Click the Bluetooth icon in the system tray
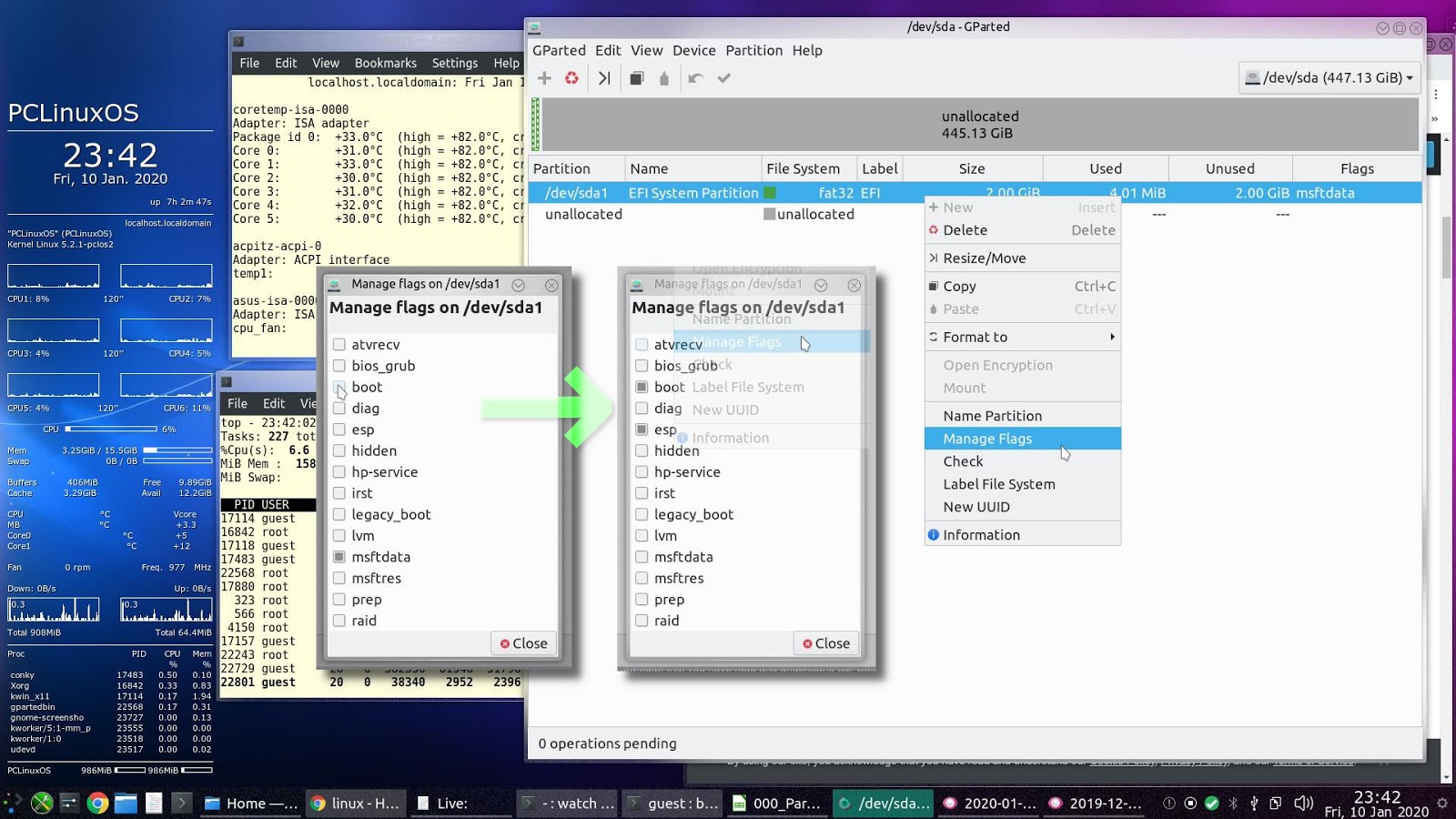Screen dimensions: 1456x819 pyautogui.click(x=1234, y=803)
